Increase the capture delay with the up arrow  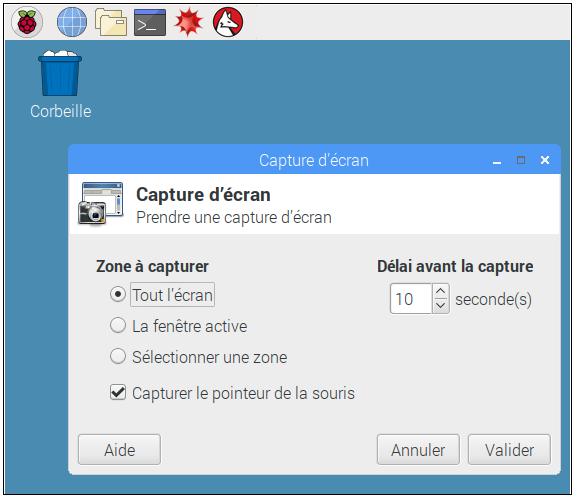click(441, 291)
